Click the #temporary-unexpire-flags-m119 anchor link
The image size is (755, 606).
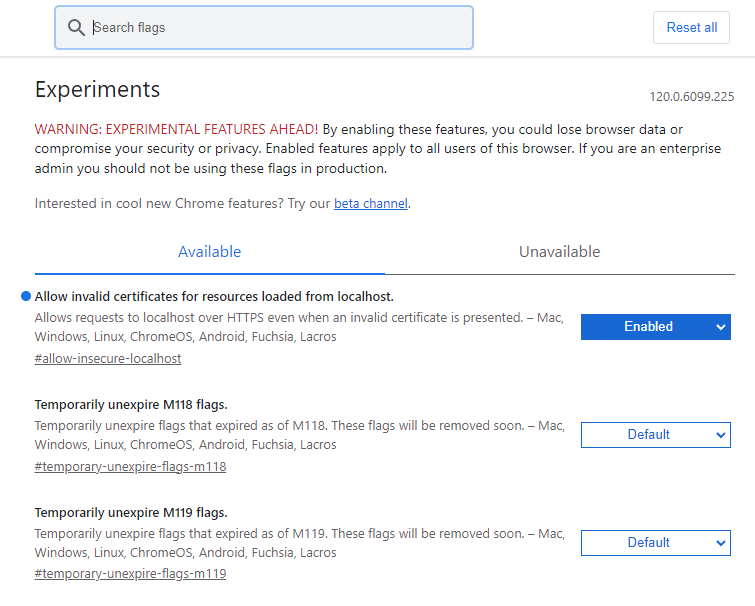(x=130, y=574)
